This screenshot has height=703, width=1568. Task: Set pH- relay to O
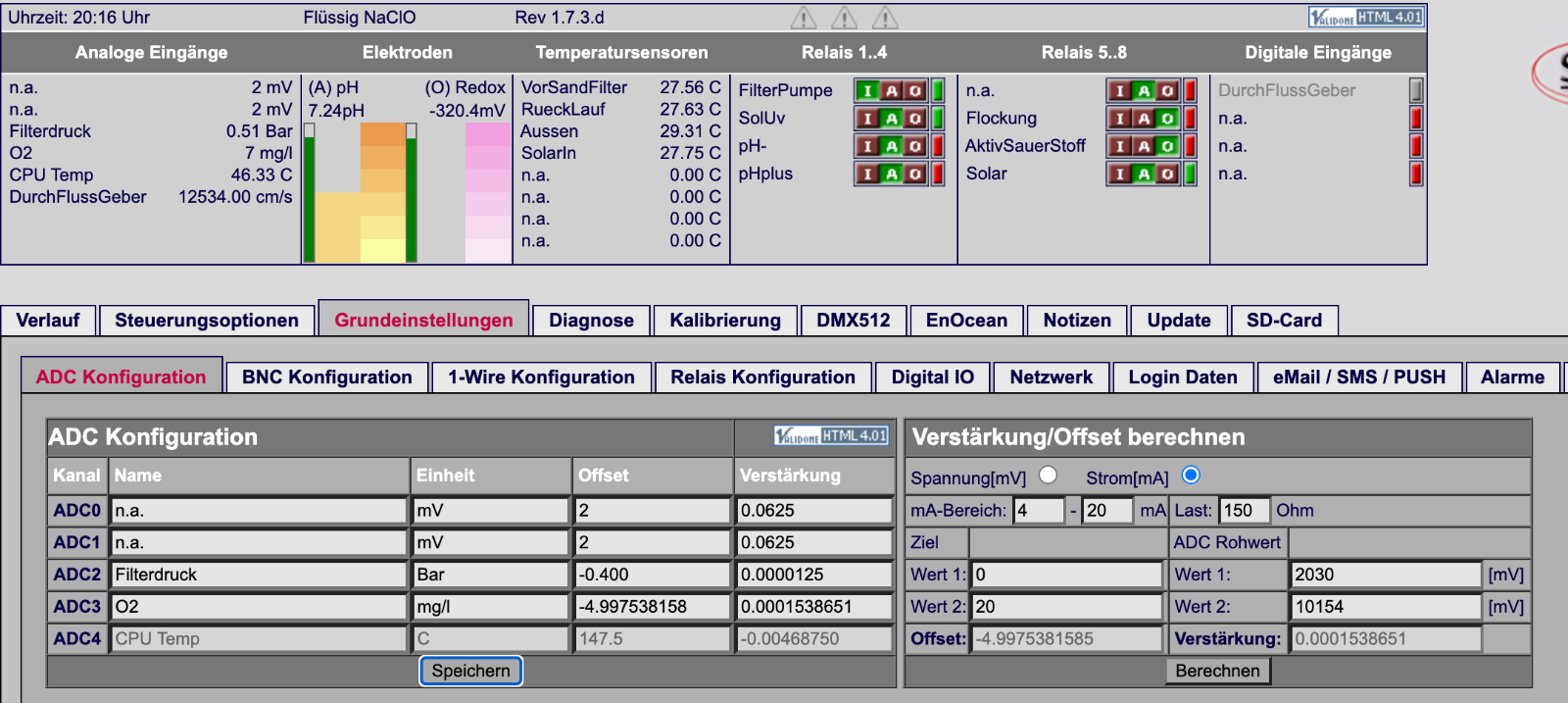(914, 146)
